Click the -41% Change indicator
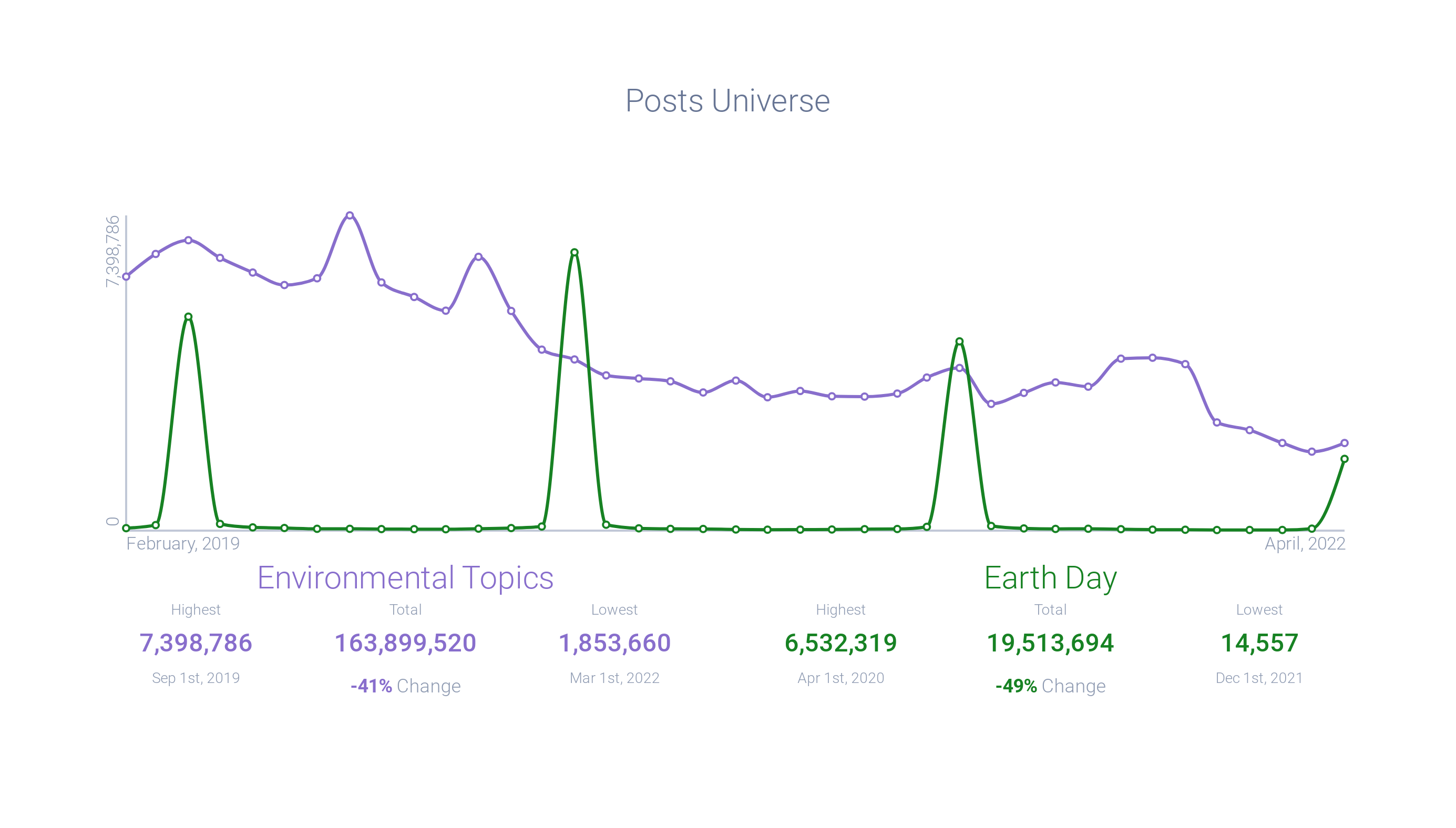Image resolution: width=1456 pixels, height=828 pixels. click(405, 686)
